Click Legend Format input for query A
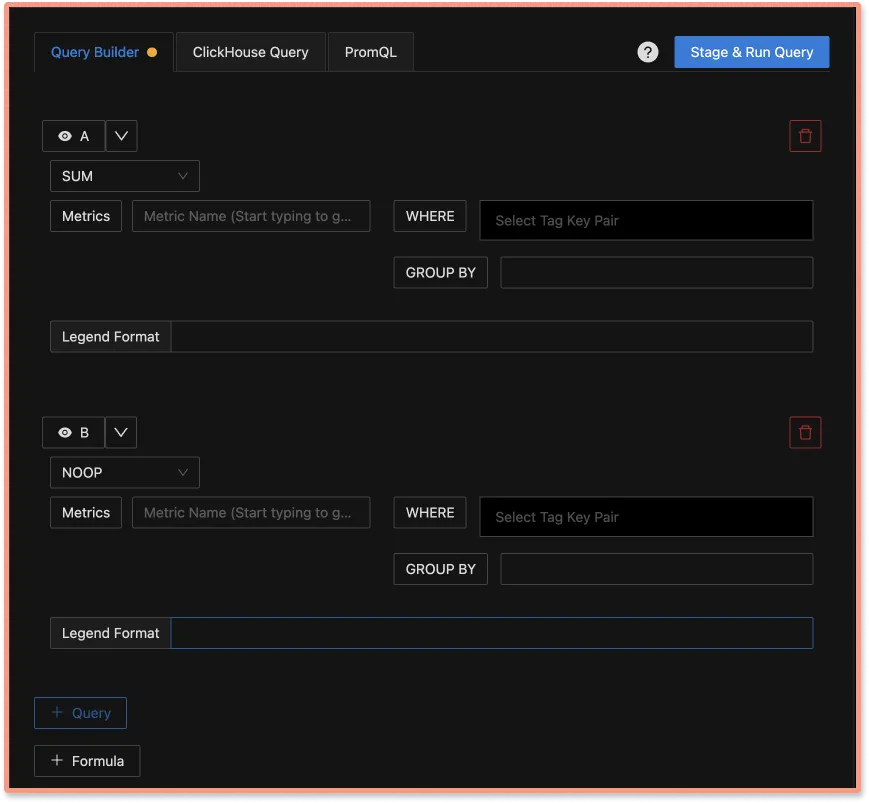The height and width of the screenshot is (803, 869). coord(491,337)
